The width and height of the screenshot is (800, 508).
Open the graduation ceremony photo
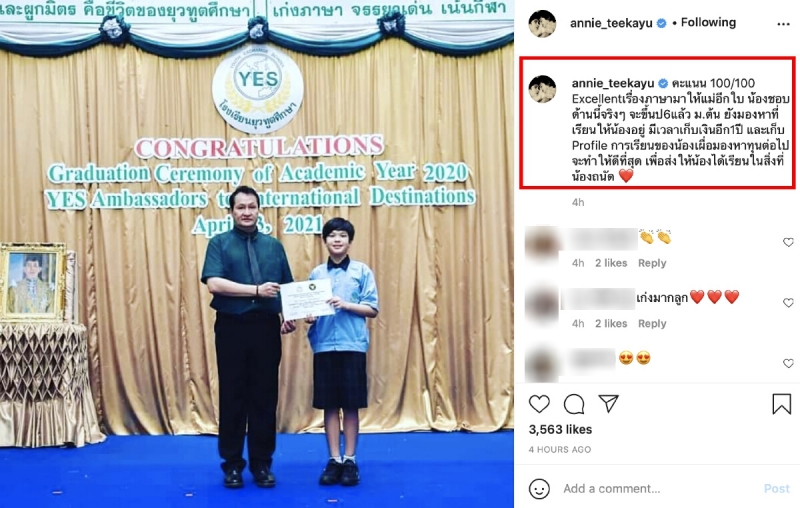257,254
